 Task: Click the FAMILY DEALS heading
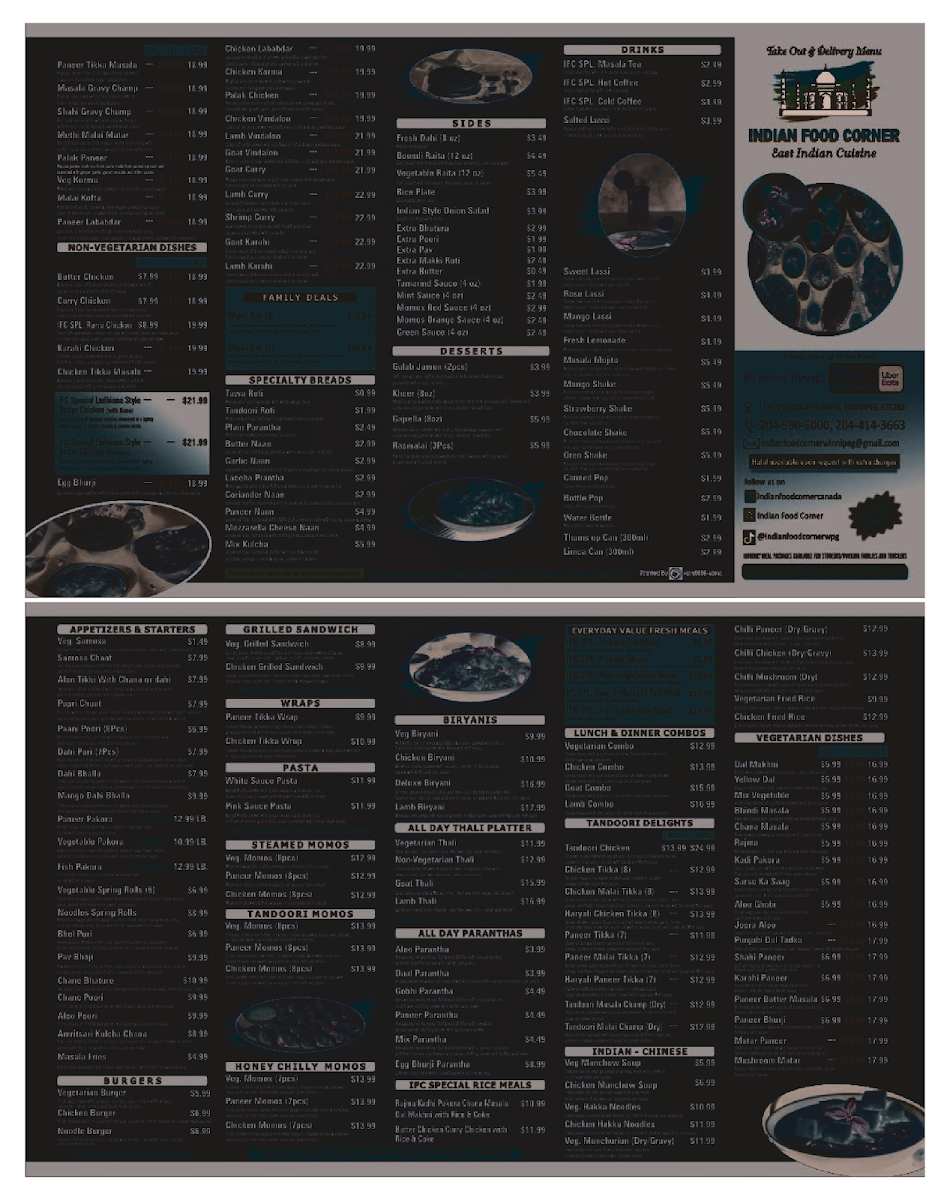pos(300,298)
